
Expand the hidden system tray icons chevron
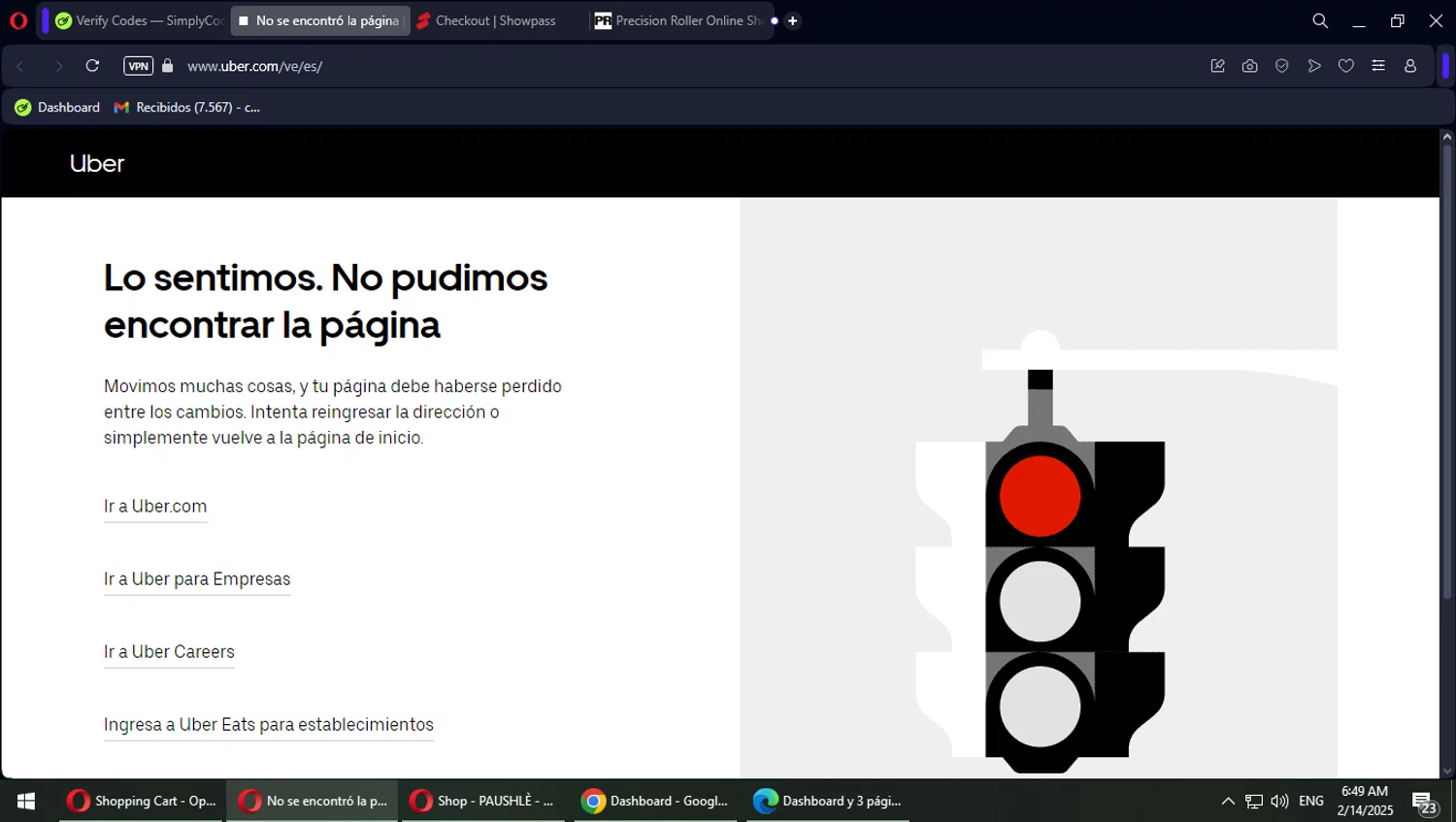[1228, 801]
